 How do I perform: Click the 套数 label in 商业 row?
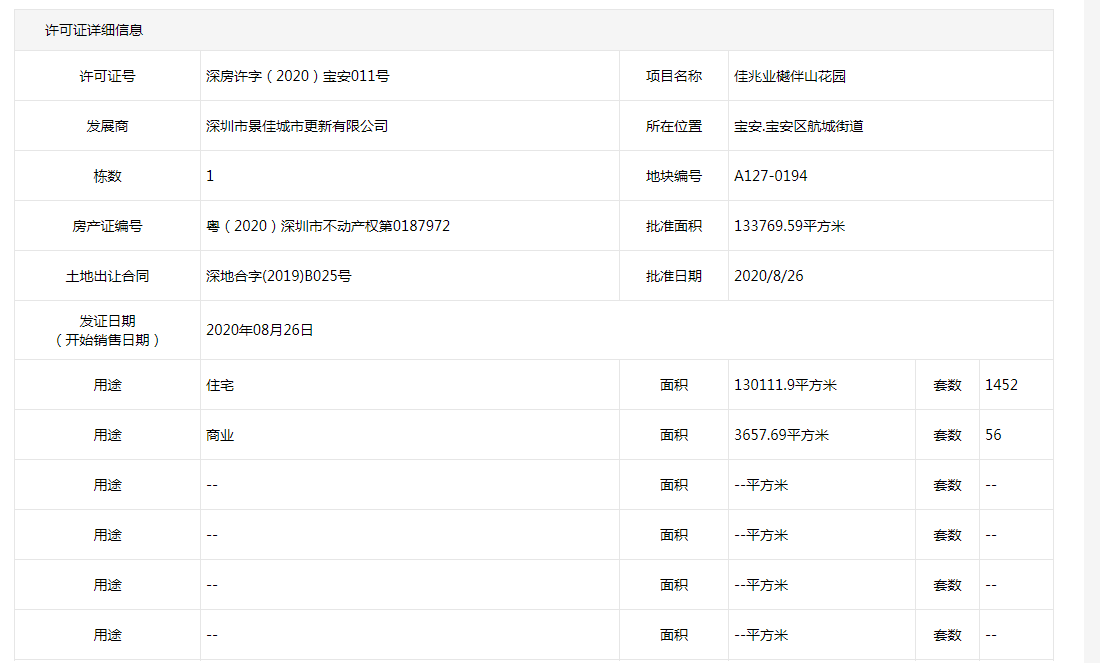(x=947, y=435)
